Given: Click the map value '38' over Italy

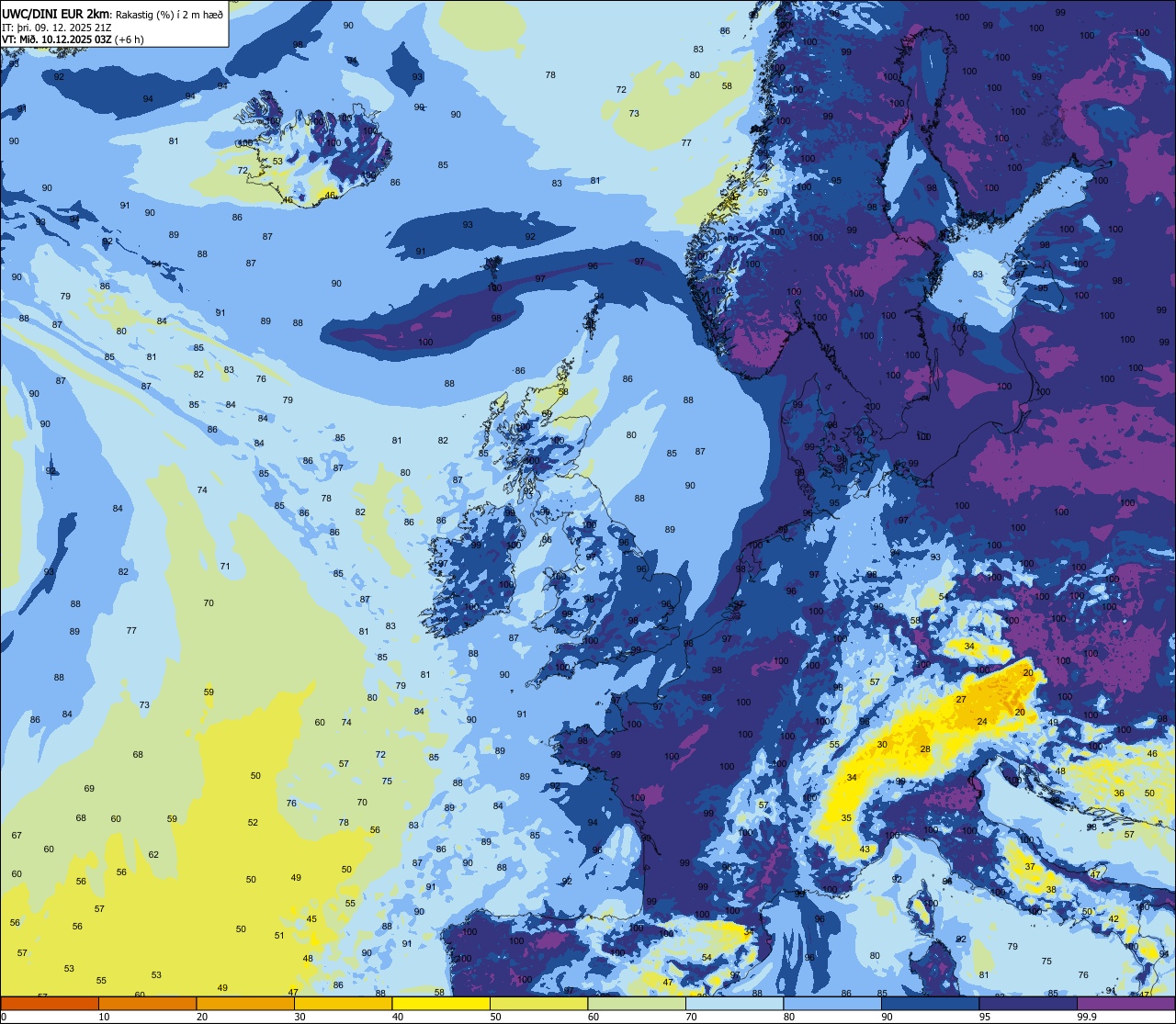Looking at the screenshot, I should click(x=1051, y=890).
